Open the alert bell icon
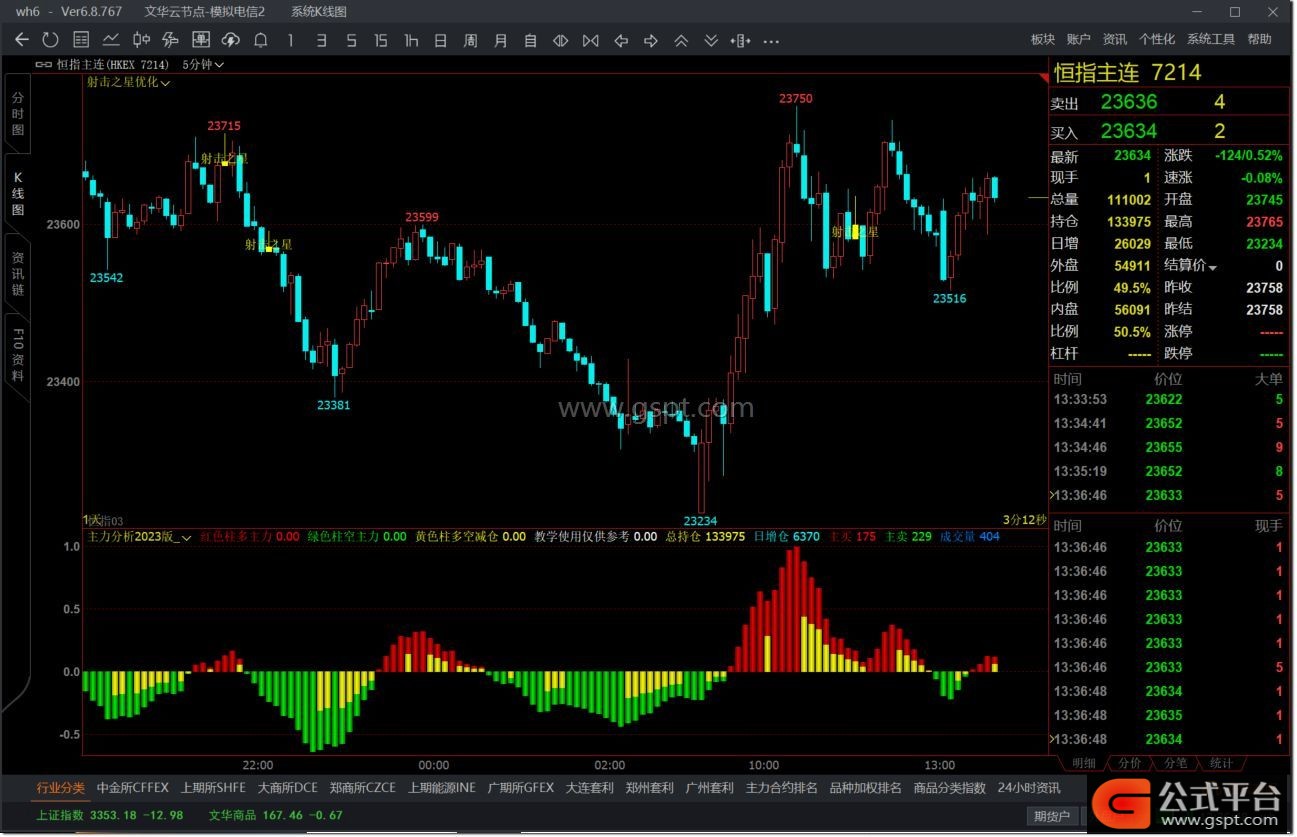1297x837 pixels. (x=261, y=40)
